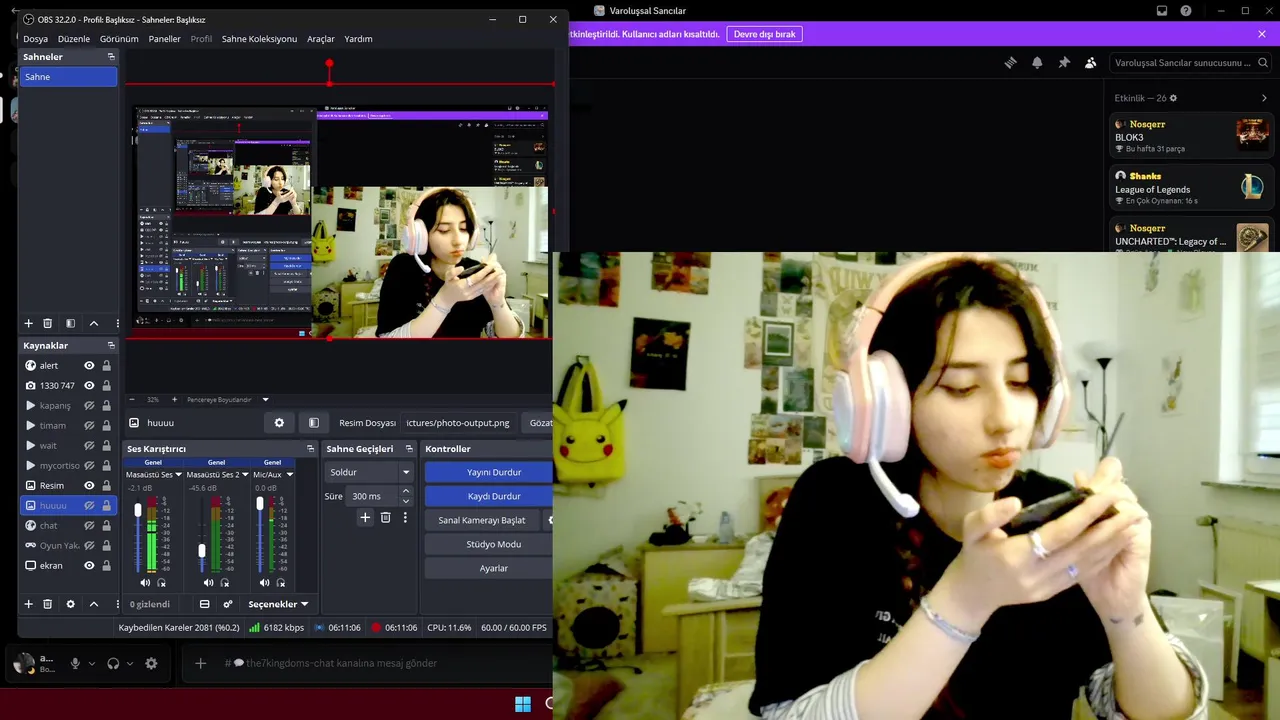The image size is (1280, 720).
Task: Hide the alert source
Action: tap(89, 366)
